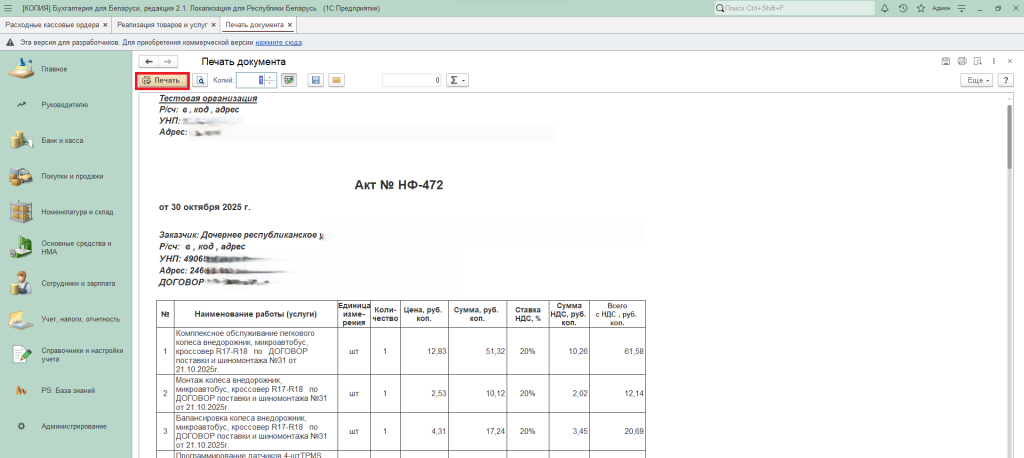Screen dimensions: 1024x458
Task: Go back with left arrow navigation
Action: tap(149, 62)
